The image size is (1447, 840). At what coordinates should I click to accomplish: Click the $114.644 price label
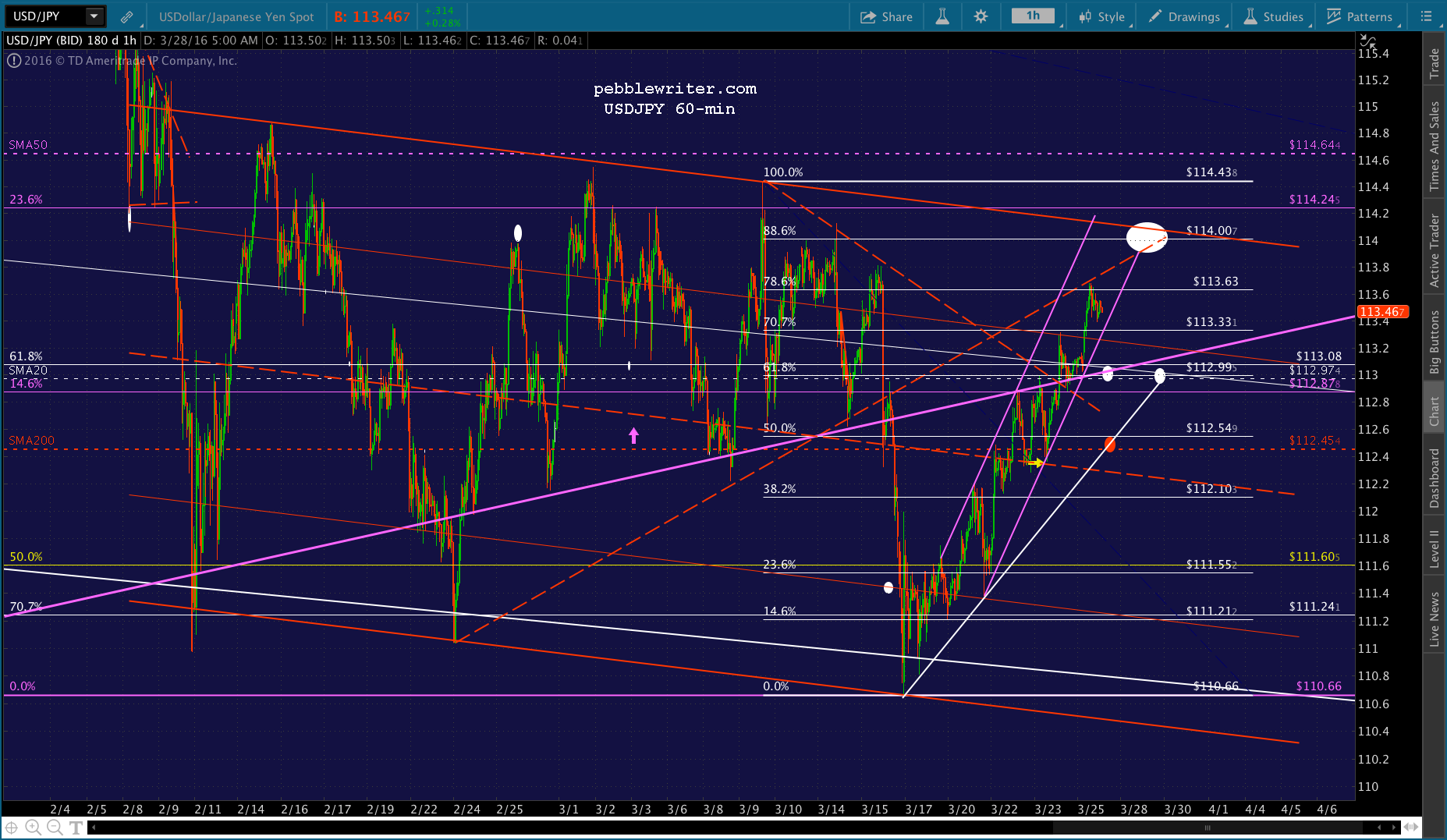point(1314,145)
